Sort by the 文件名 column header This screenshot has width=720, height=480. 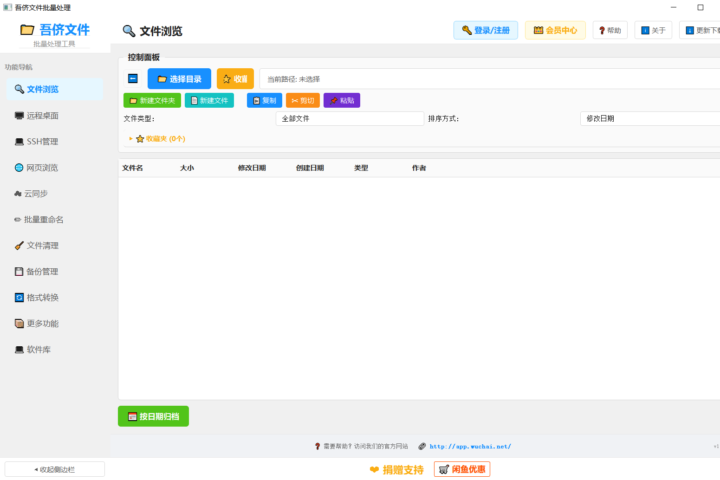(x=132, y=168)
